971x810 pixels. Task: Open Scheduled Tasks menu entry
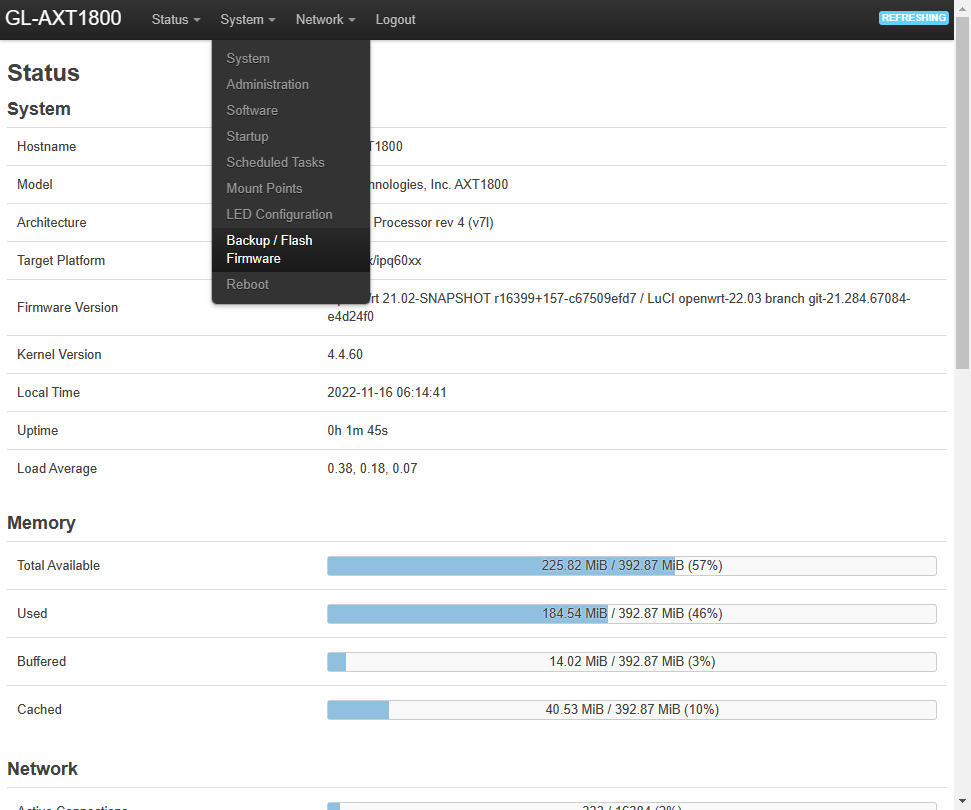[290, 162]
